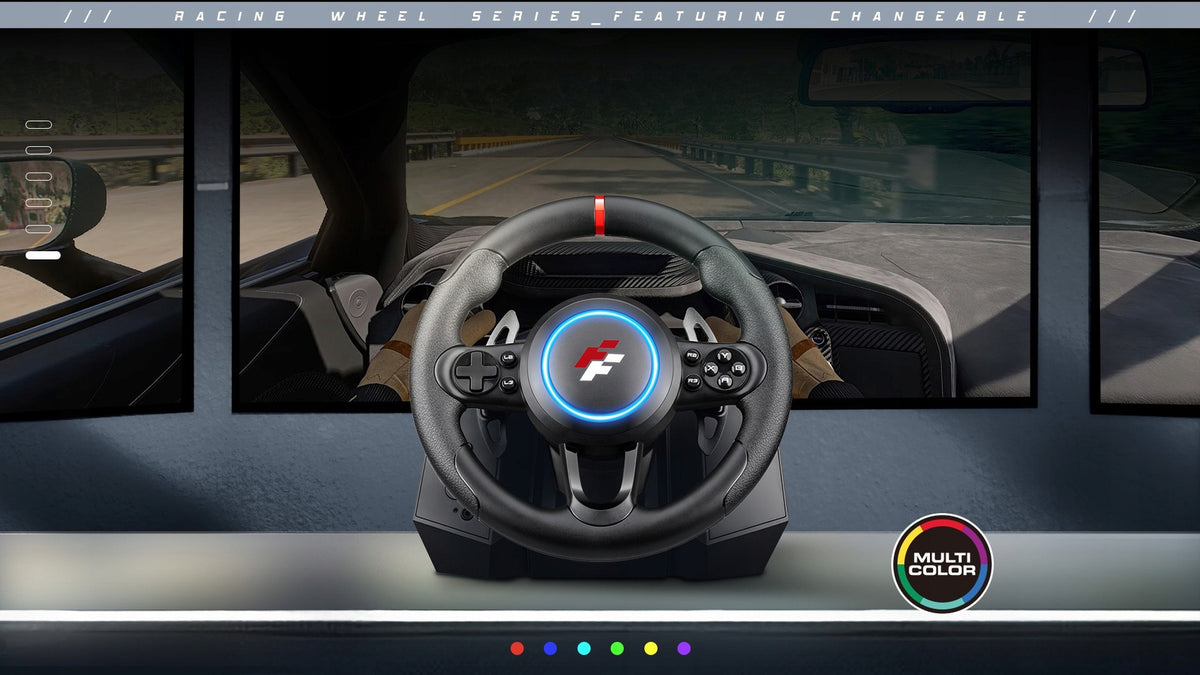1200x675 pixels.
Task: Choose the blue color dot
Action: pos(550,648)
